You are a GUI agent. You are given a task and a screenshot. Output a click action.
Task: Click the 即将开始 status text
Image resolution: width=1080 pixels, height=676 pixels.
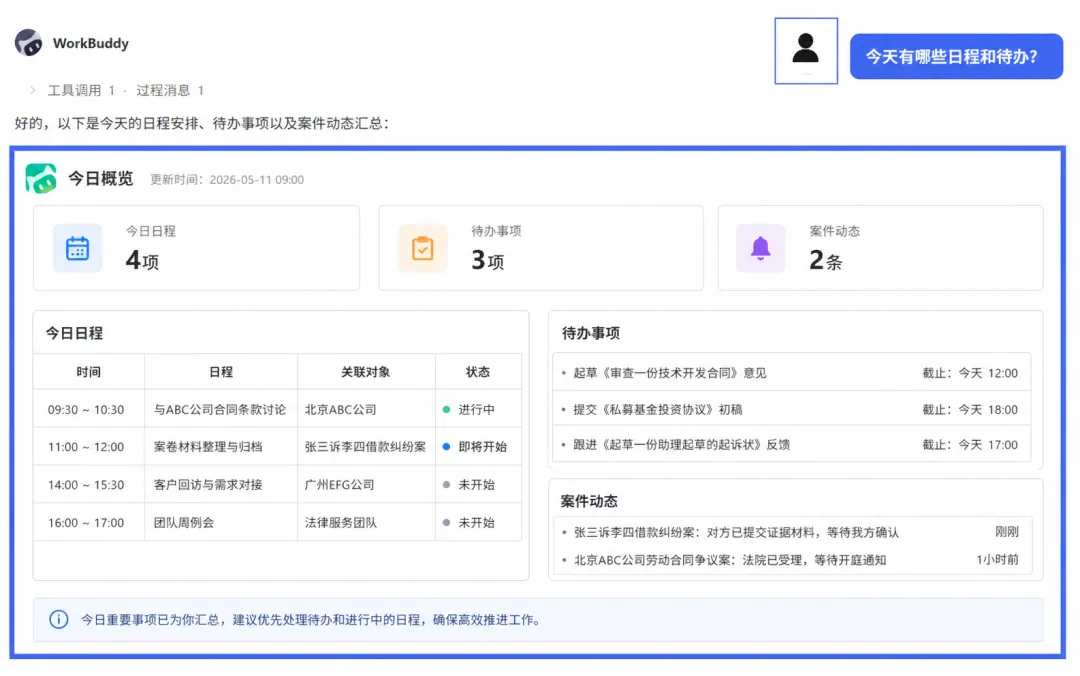pyautogui.click(x=483, y=447)
